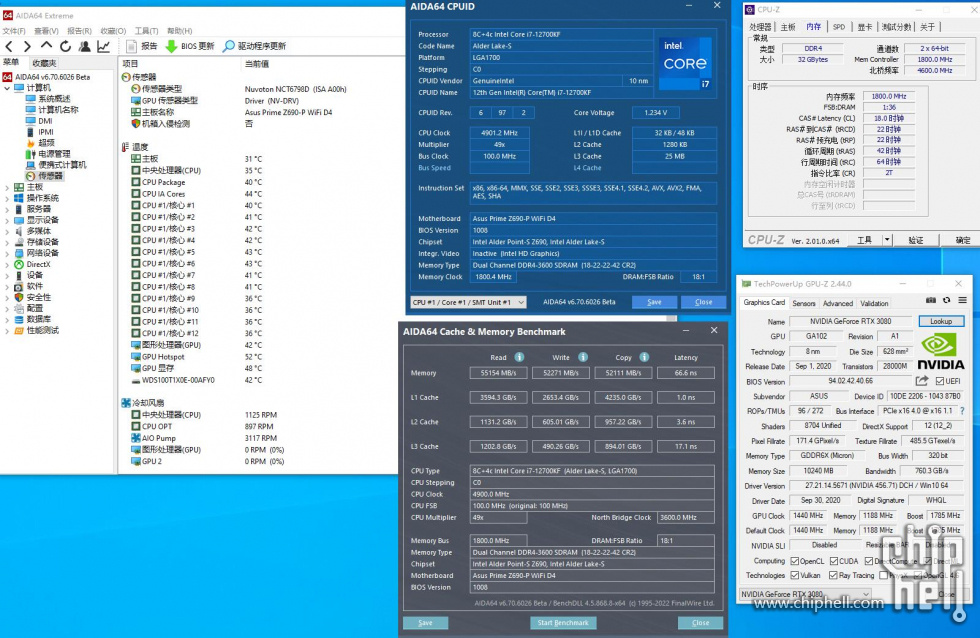Viewport: 980px width, 638px height.
Task: Collapse the 计算机 tree node
Action: point(7,88)
